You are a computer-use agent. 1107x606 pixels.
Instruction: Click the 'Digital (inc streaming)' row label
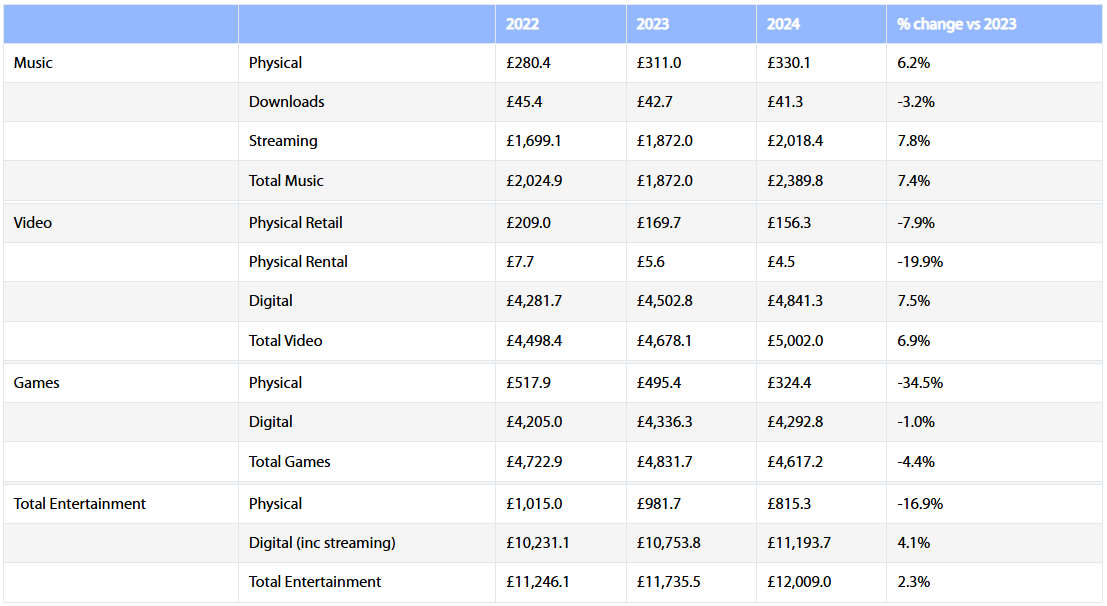322,543
